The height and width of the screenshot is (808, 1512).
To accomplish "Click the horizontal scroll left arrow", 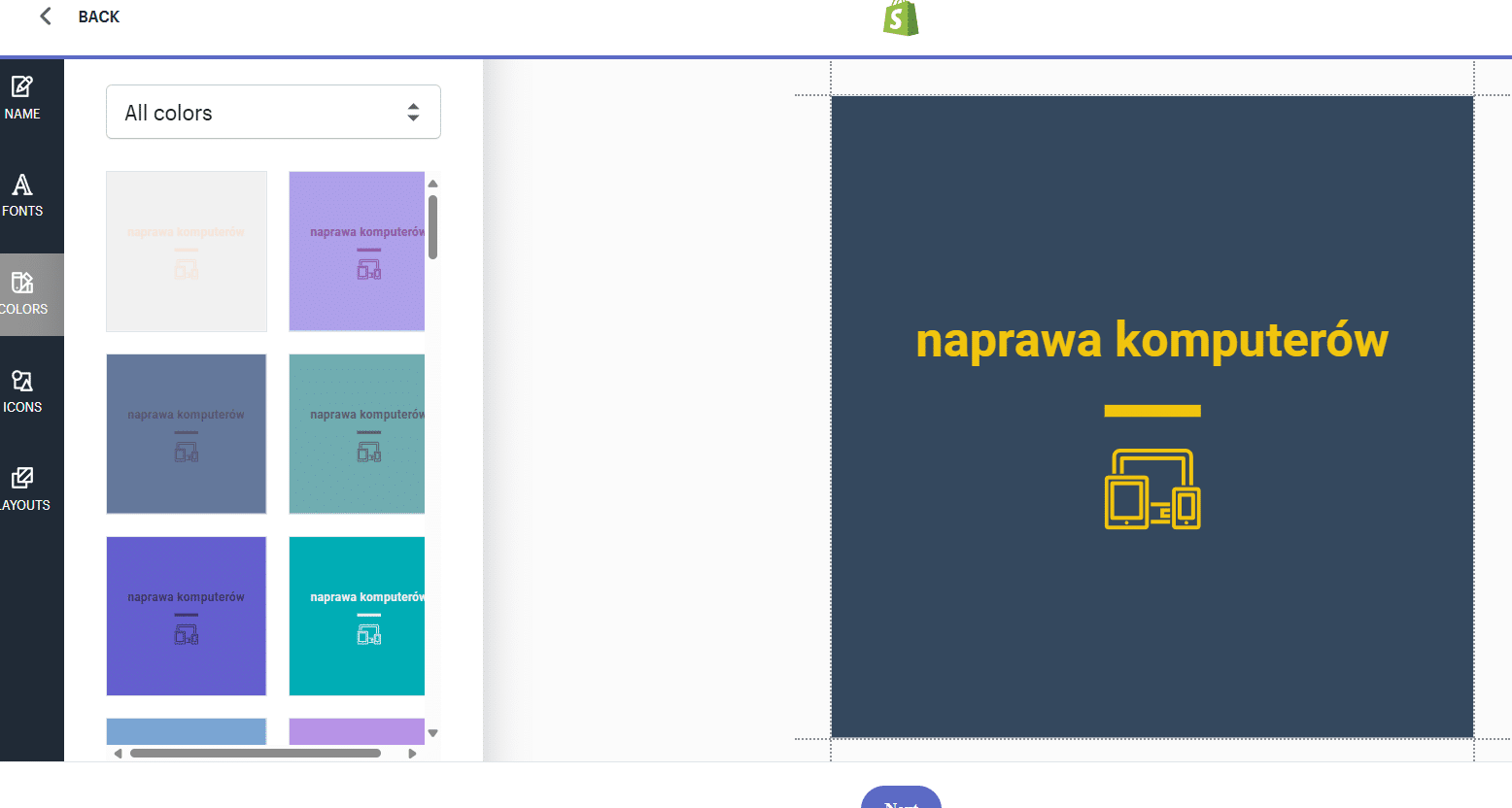I will [x=118, y=753].
